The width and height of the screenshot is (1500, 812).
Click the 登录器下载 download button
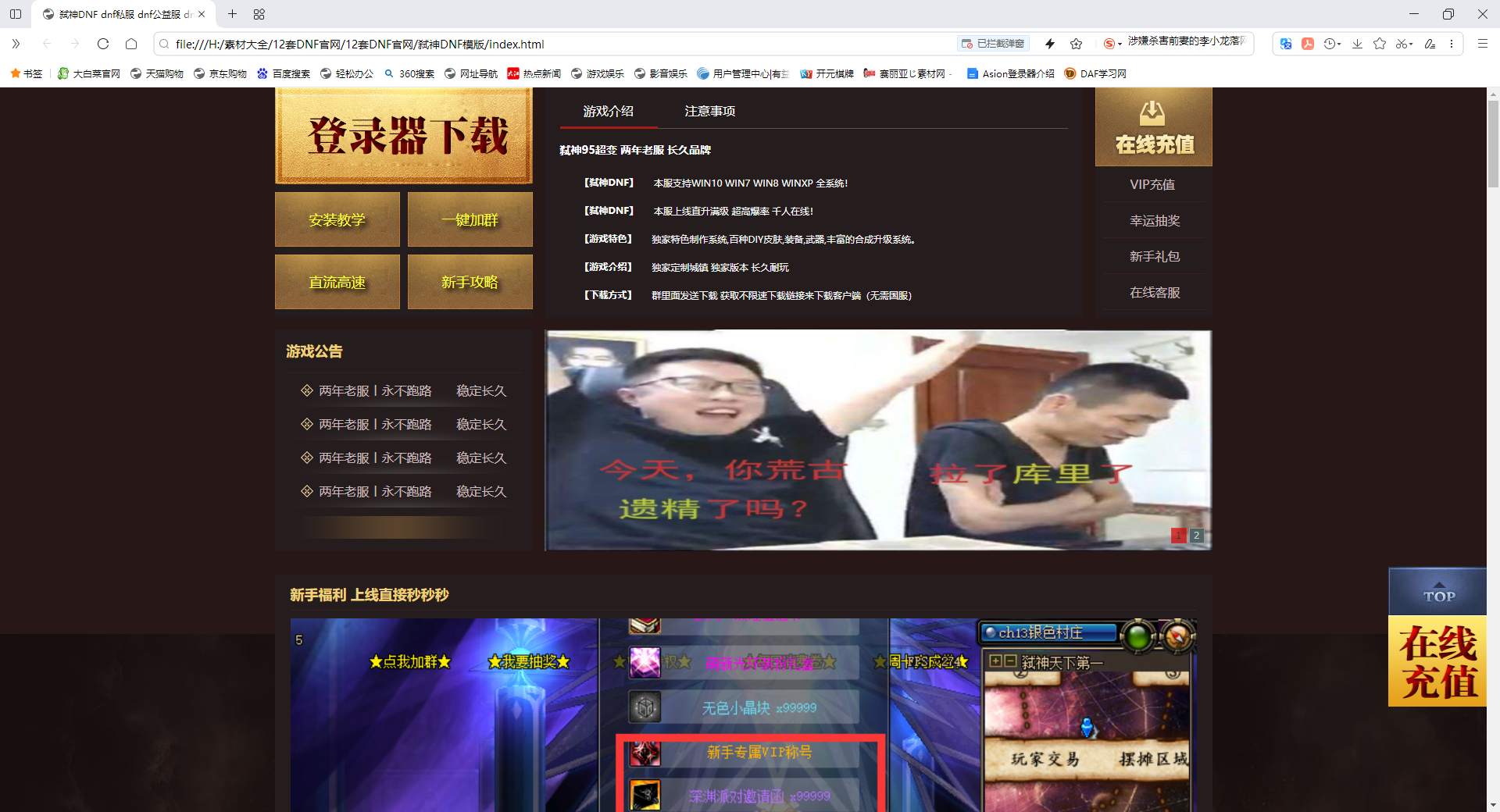pyautogui.click(x=404, y=136)
